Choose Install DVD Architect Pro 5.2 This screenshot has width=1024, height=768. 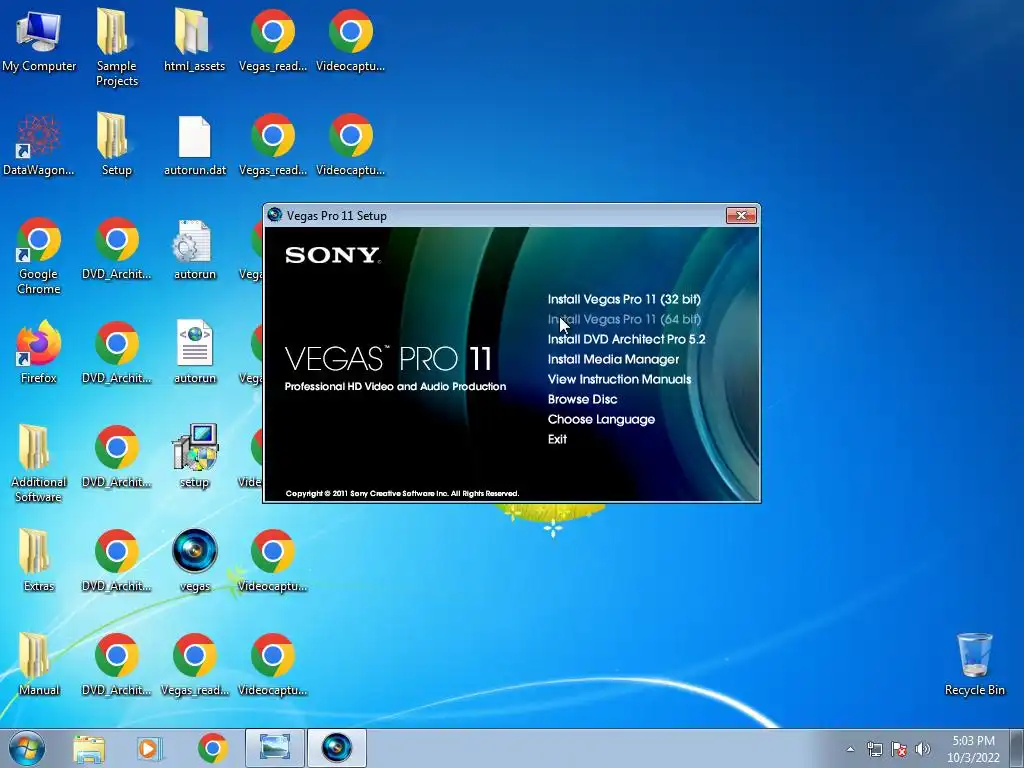[x=626, y=339]
